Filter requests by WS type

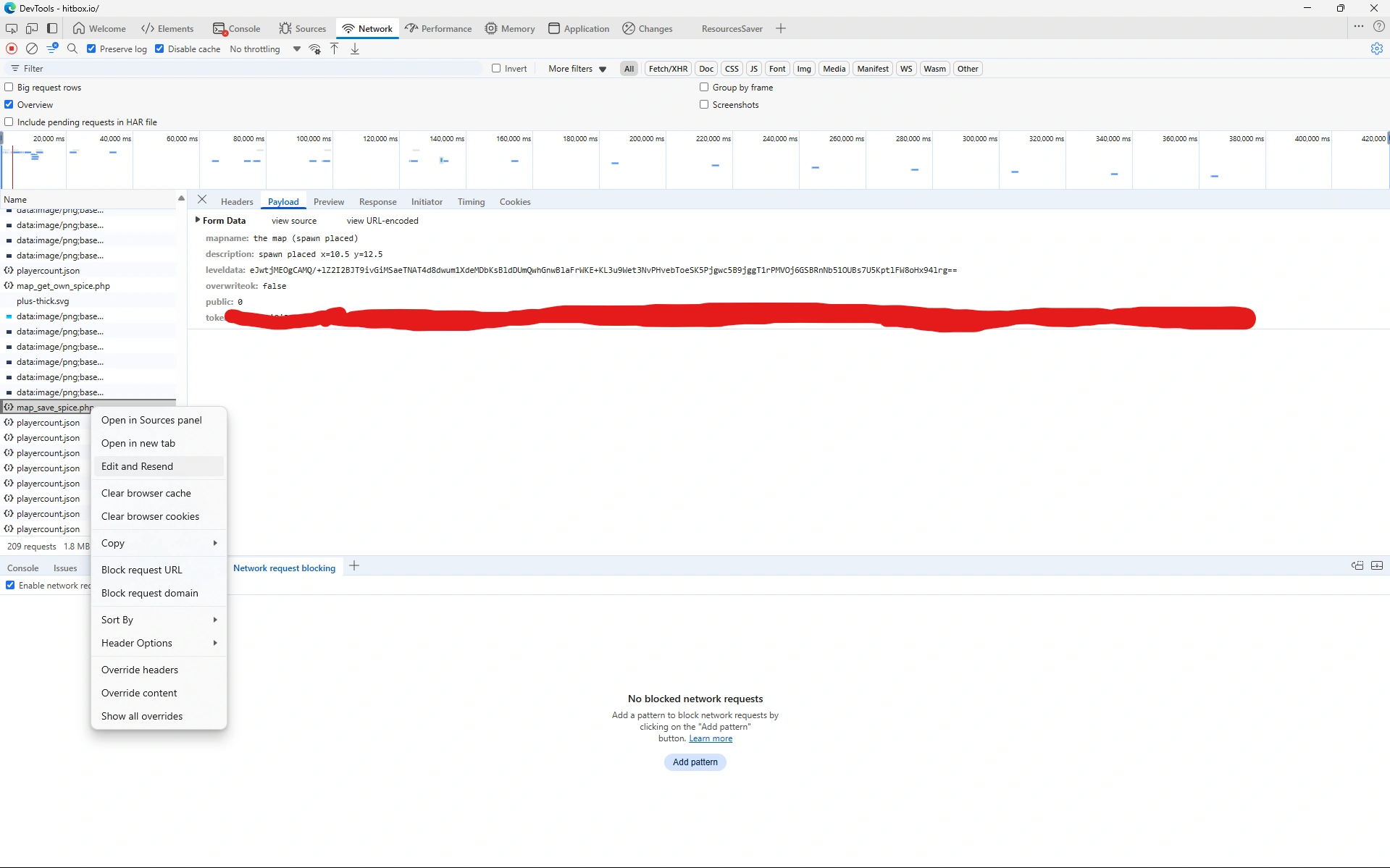pos(906,69)
